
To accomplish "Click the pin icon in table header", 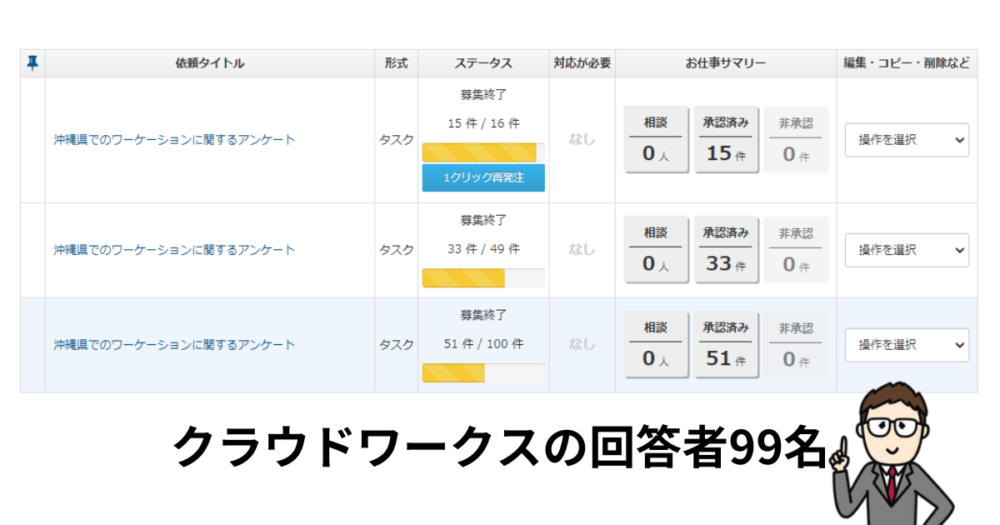I will (x=33, y=63).
